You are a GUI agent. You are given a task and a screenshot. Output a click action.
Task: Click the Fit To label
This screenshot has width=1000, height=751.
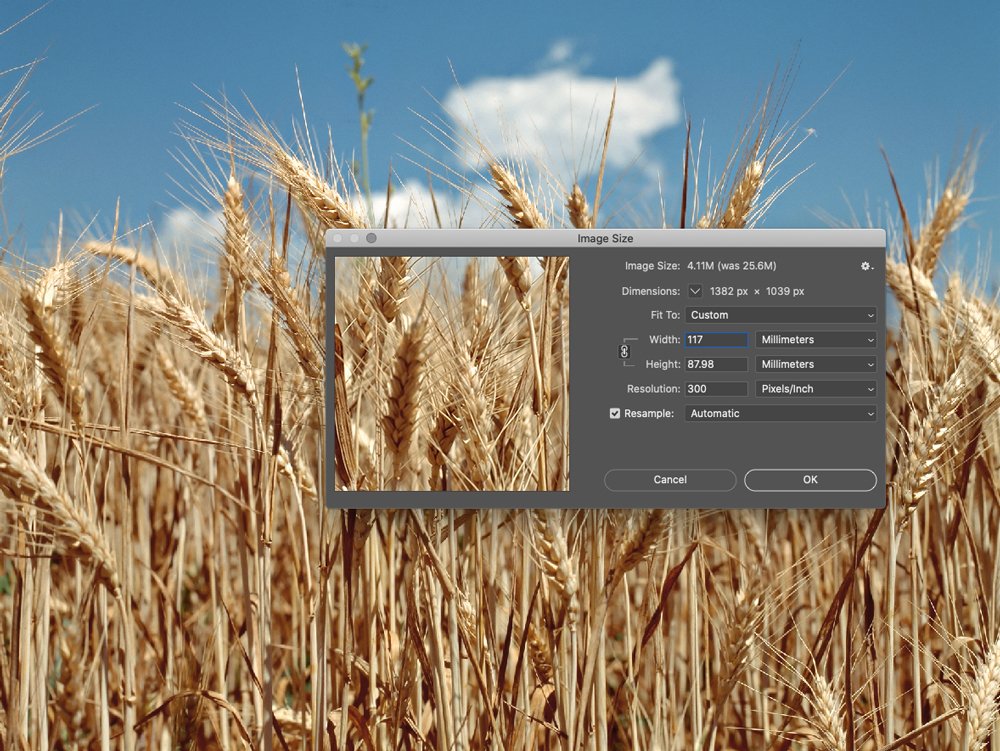tap(665, 315)
